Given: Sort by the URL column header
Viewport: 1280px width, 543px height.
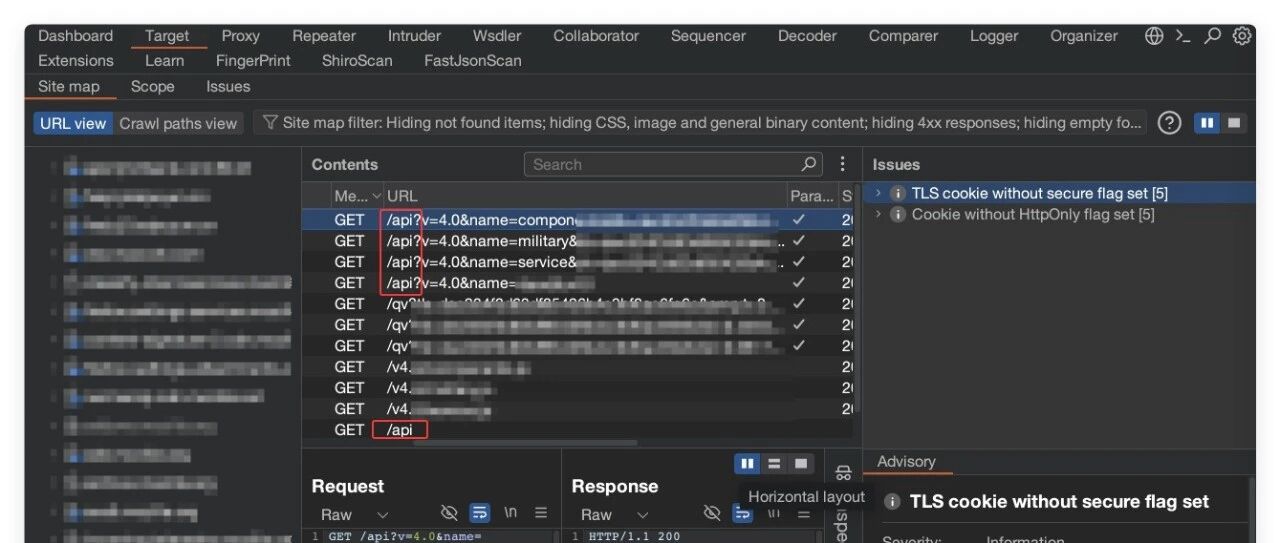Looking at the screenshot, I should coord(585,196).
